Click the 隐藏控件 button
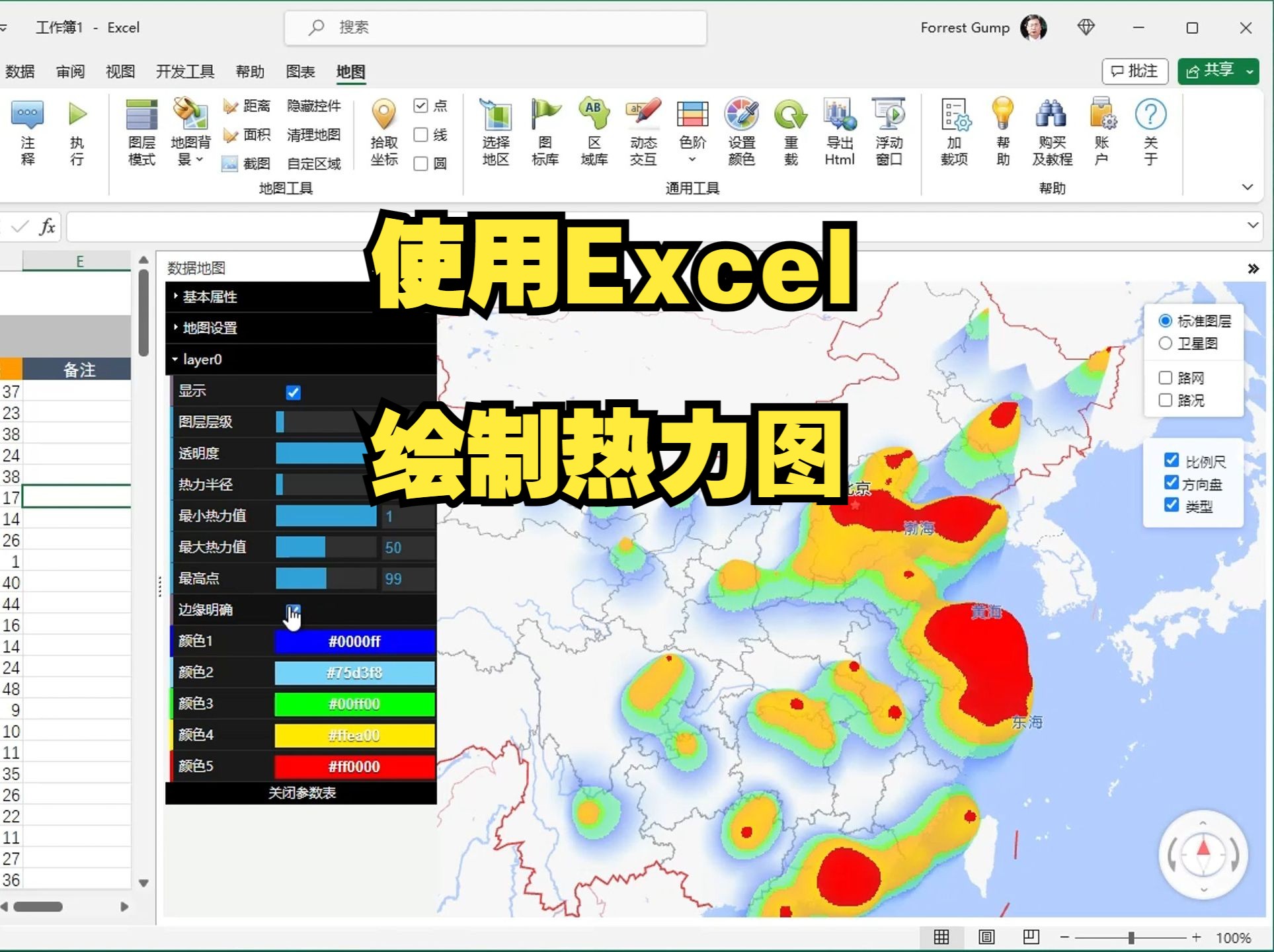 (314, 106)
